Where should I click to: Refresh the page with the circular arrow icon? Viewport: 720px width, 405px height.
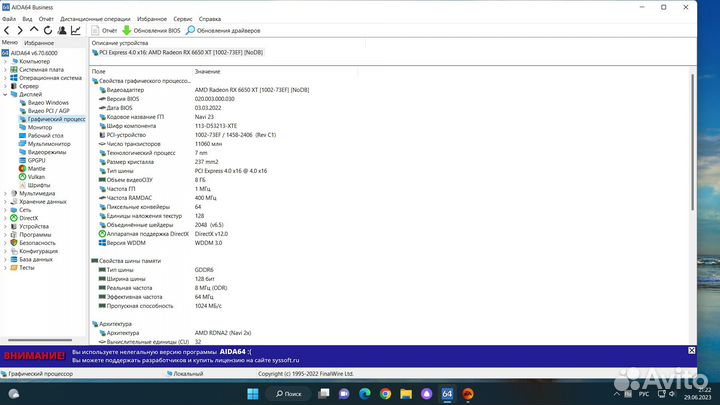click(x=48, y=30)
